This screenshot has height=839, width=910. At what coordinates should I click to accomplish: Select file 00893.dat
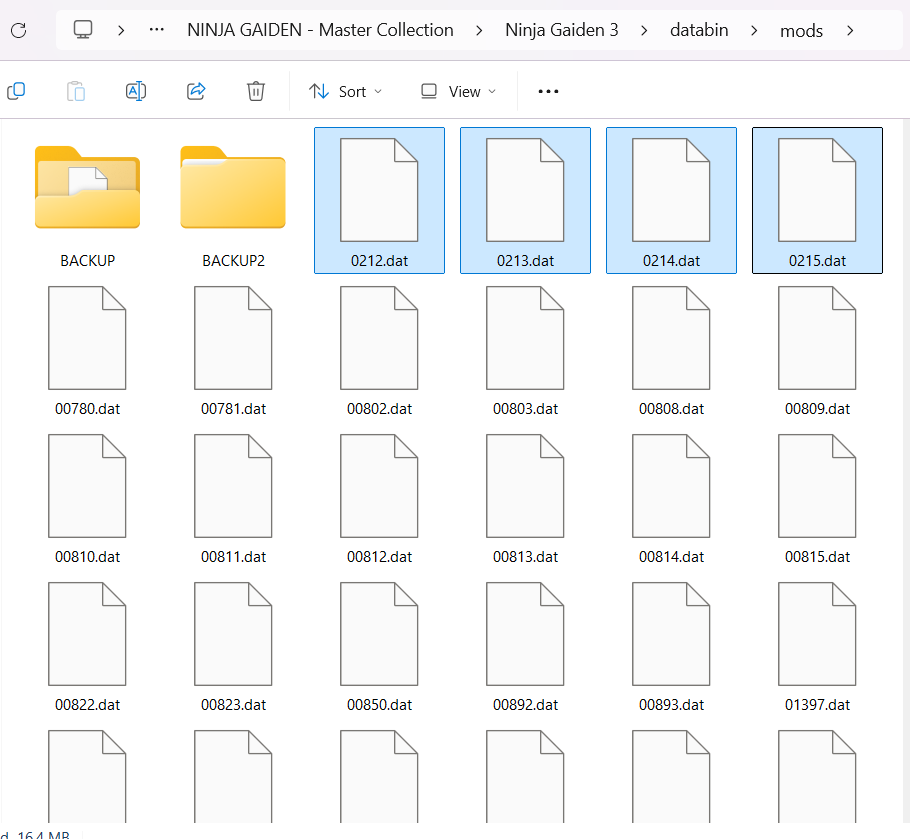pyautogui.click(x=671, y=646)
